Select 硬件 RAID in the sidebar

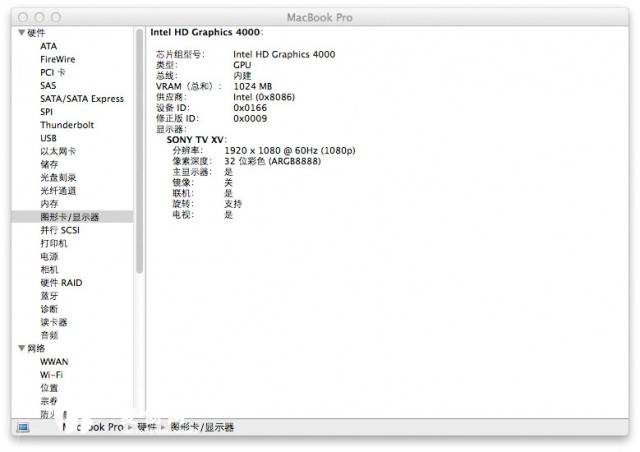click(61, 283)
